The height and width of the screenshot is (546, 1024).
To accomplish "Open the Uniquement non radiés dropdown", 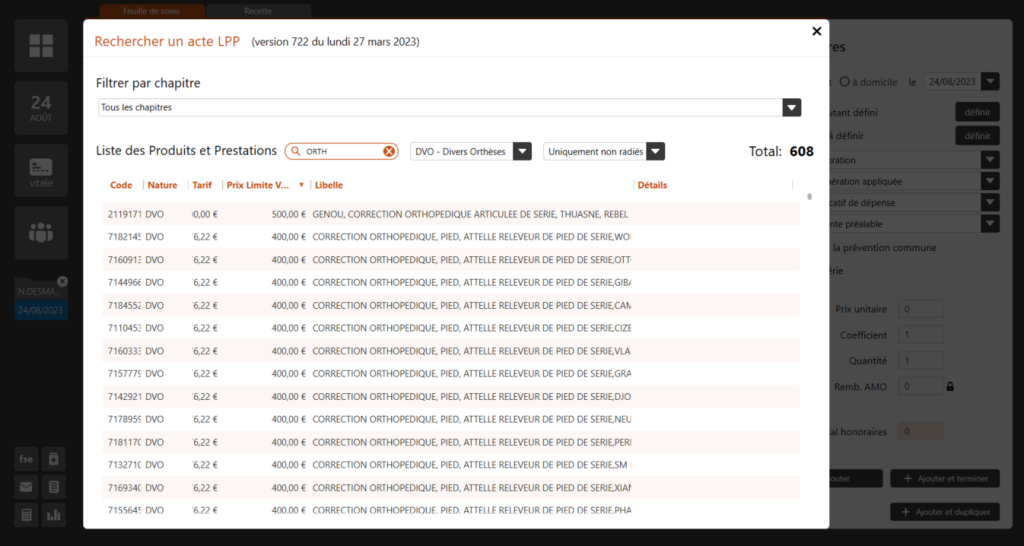I will point(655,151).
